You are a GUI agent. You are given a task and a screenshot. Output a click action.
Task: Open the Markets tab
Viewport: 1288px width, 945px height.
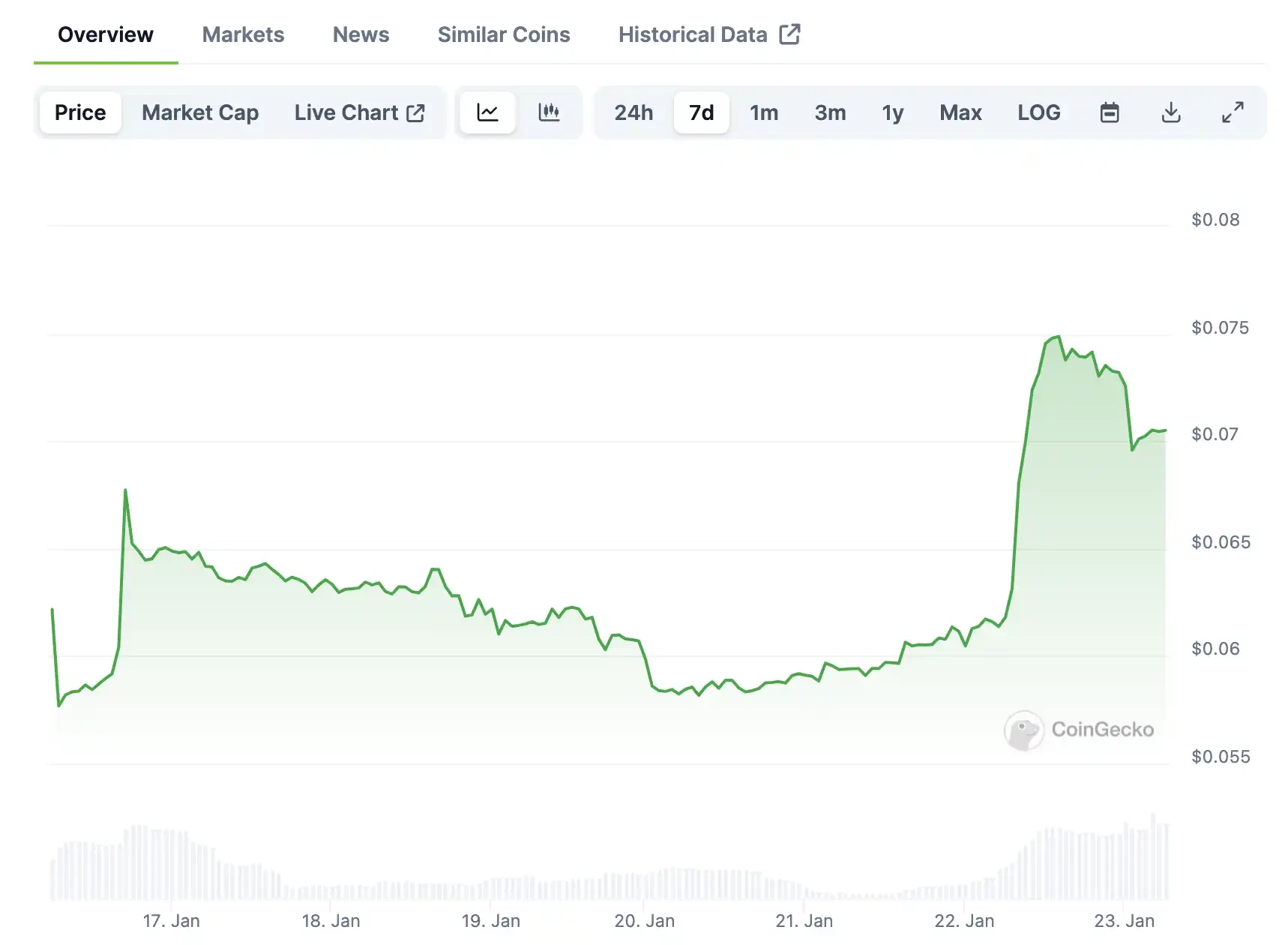243,34
